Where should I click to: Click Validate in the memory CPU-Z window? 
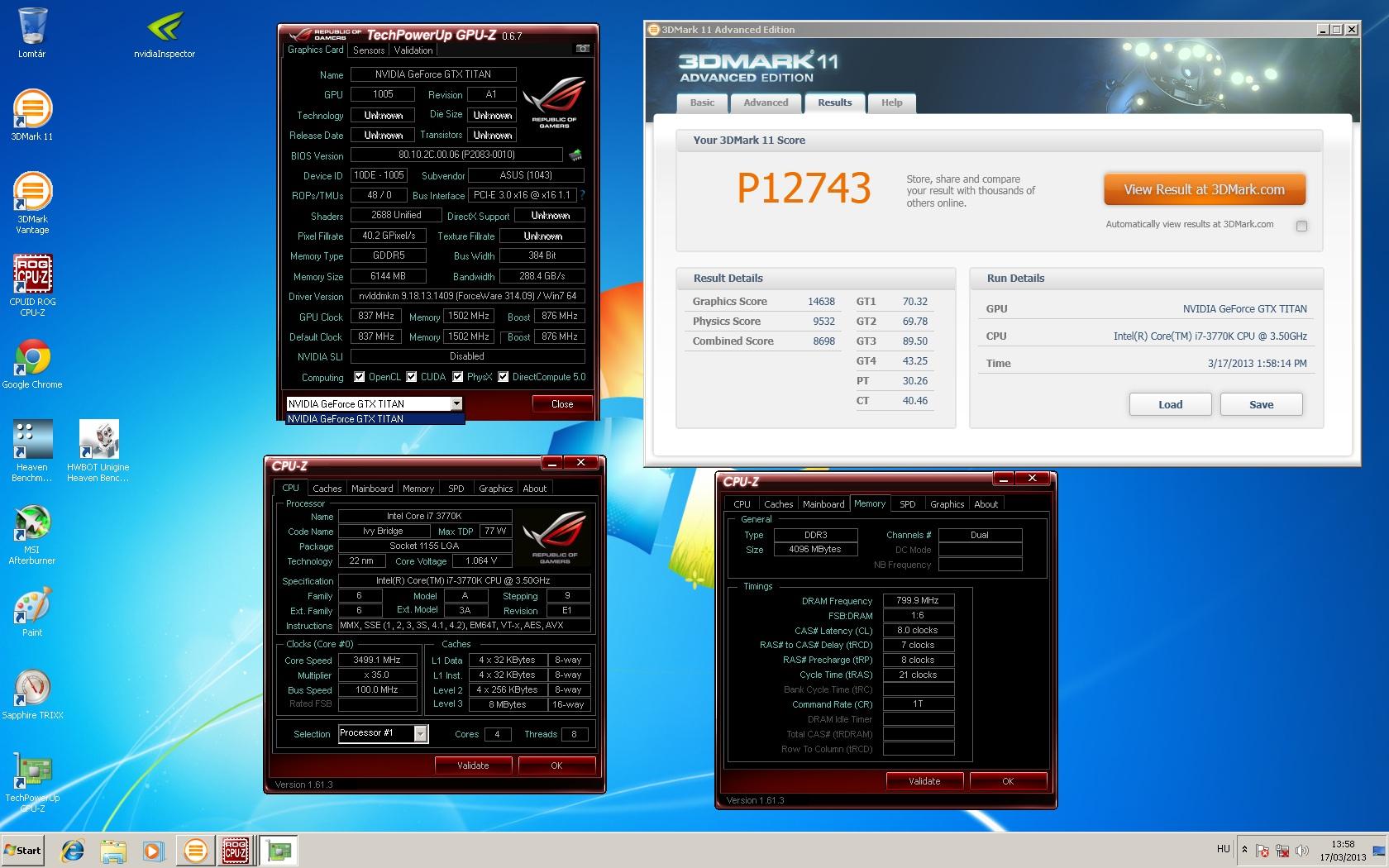pyautogui.click(x=924, y=781)
